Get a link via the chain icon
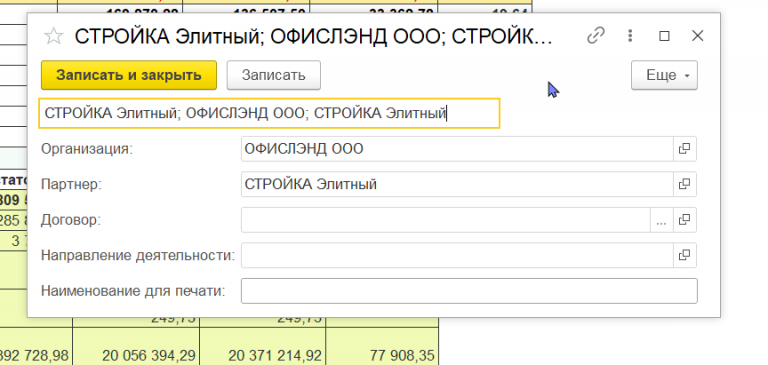The height and width of the screenshot is (365, 768). tap(596, 36)
